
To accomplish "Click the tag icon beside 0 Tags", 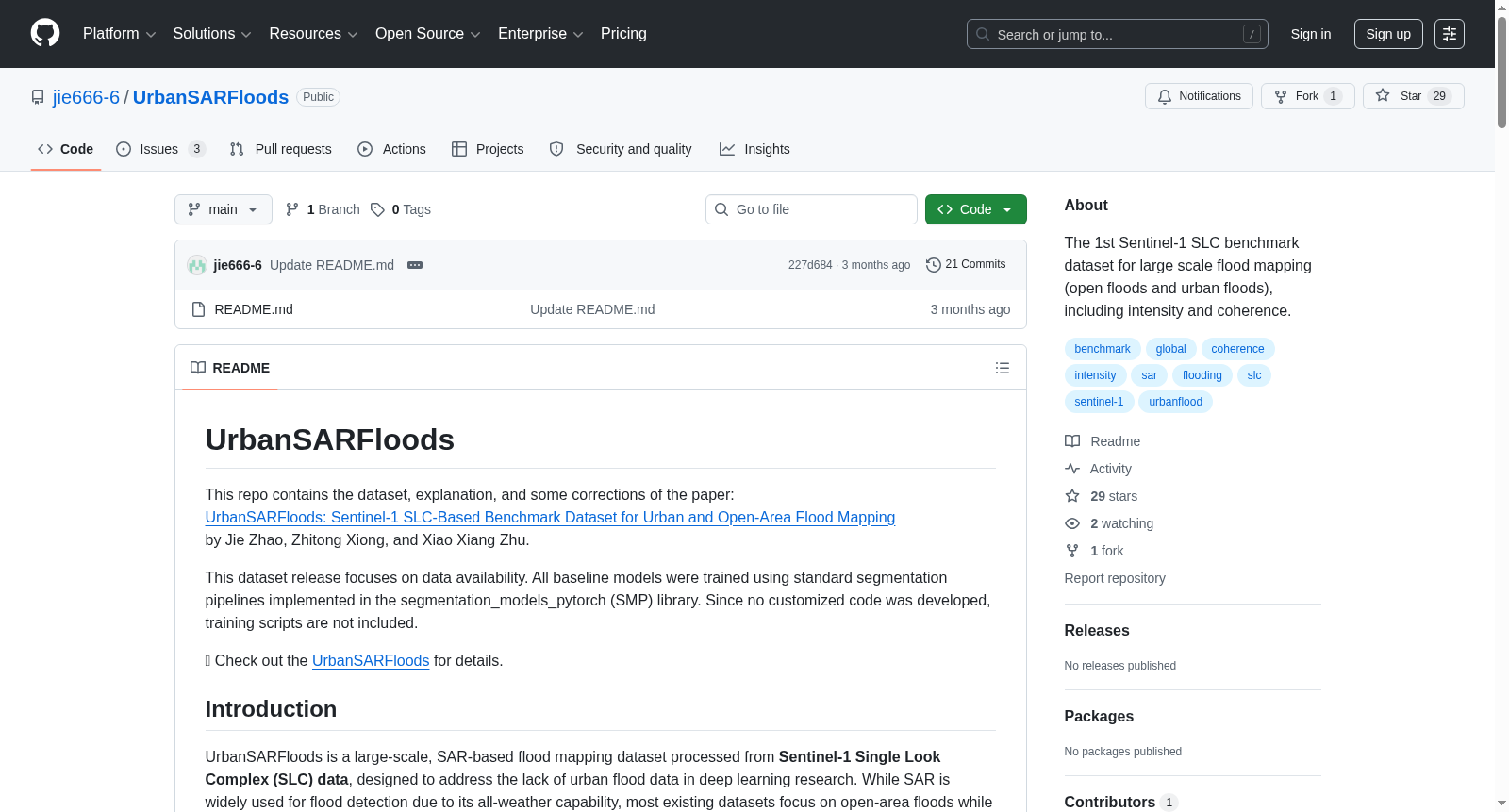I will 377,209.
